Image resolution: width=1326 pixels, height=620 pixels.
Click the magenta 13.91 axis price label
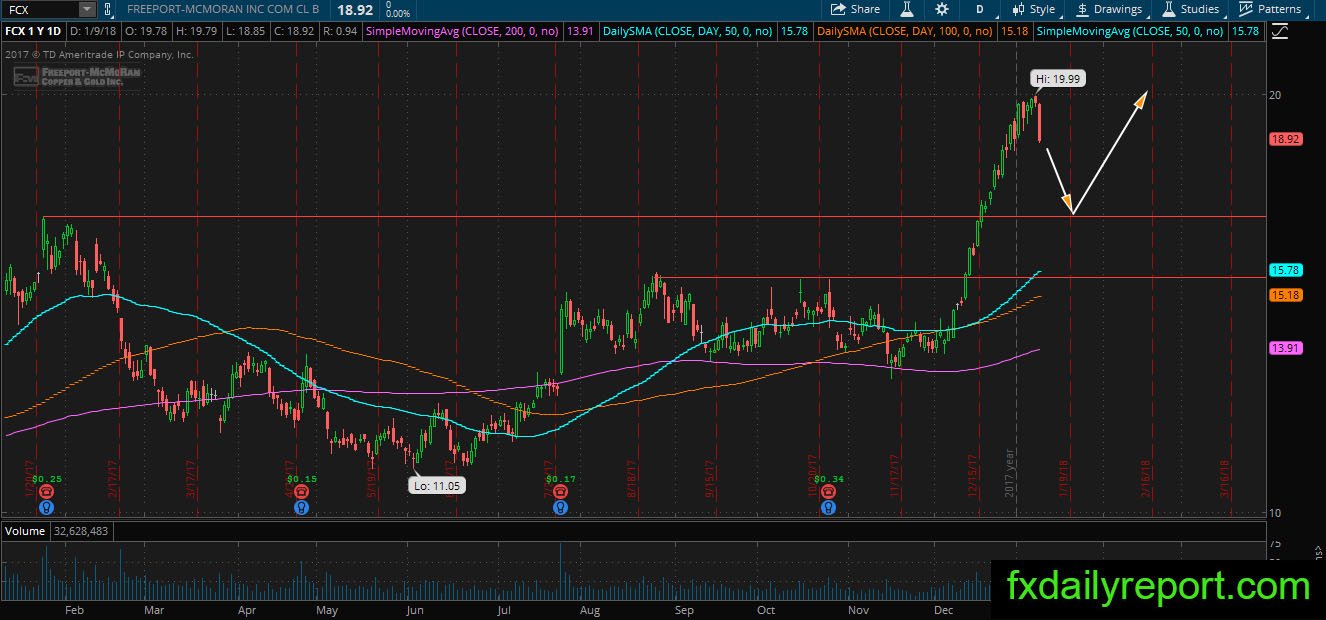click(x=1285, y=347)
